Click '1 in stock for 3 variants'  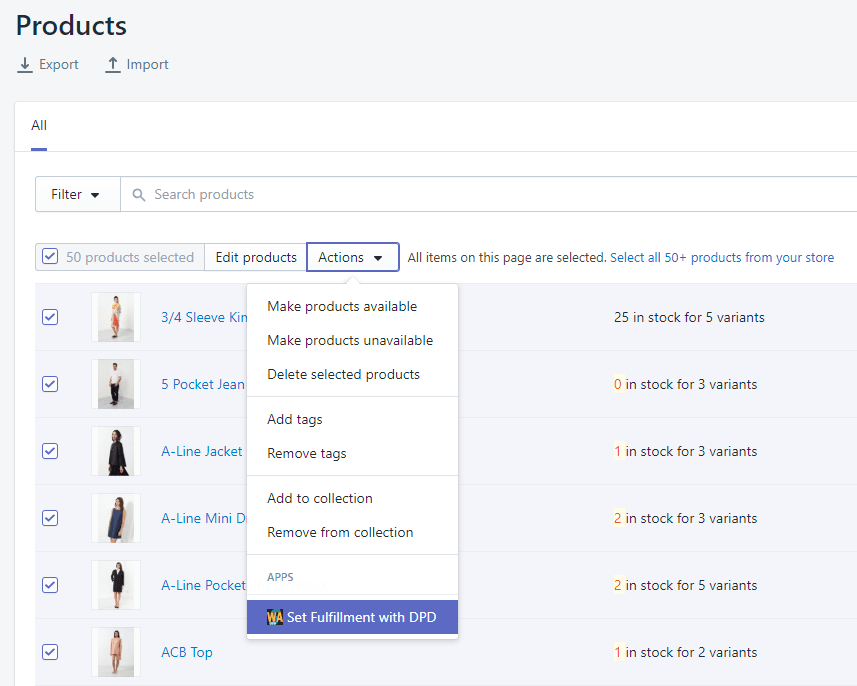tap(685, 452)
